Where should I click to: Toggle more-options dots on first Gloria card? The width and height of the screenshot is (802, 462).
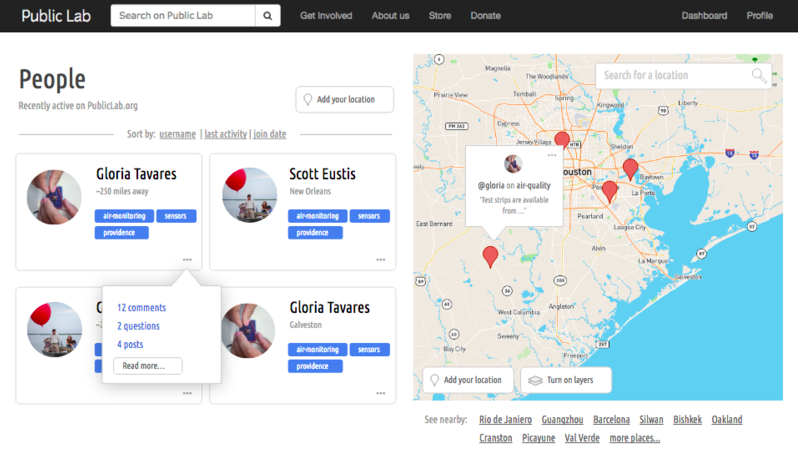(187, 260)
